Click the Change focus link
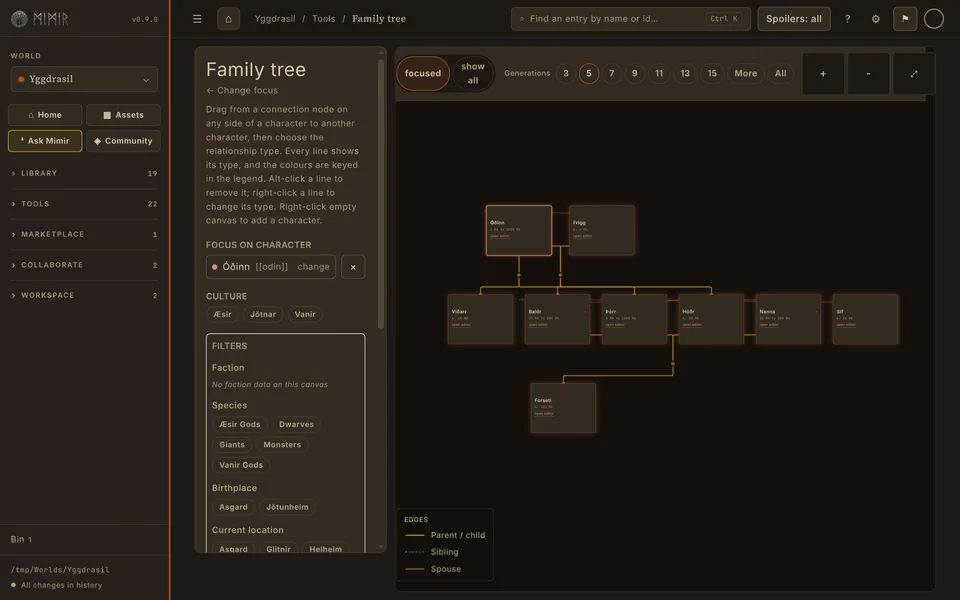 [x=242, y=90]
